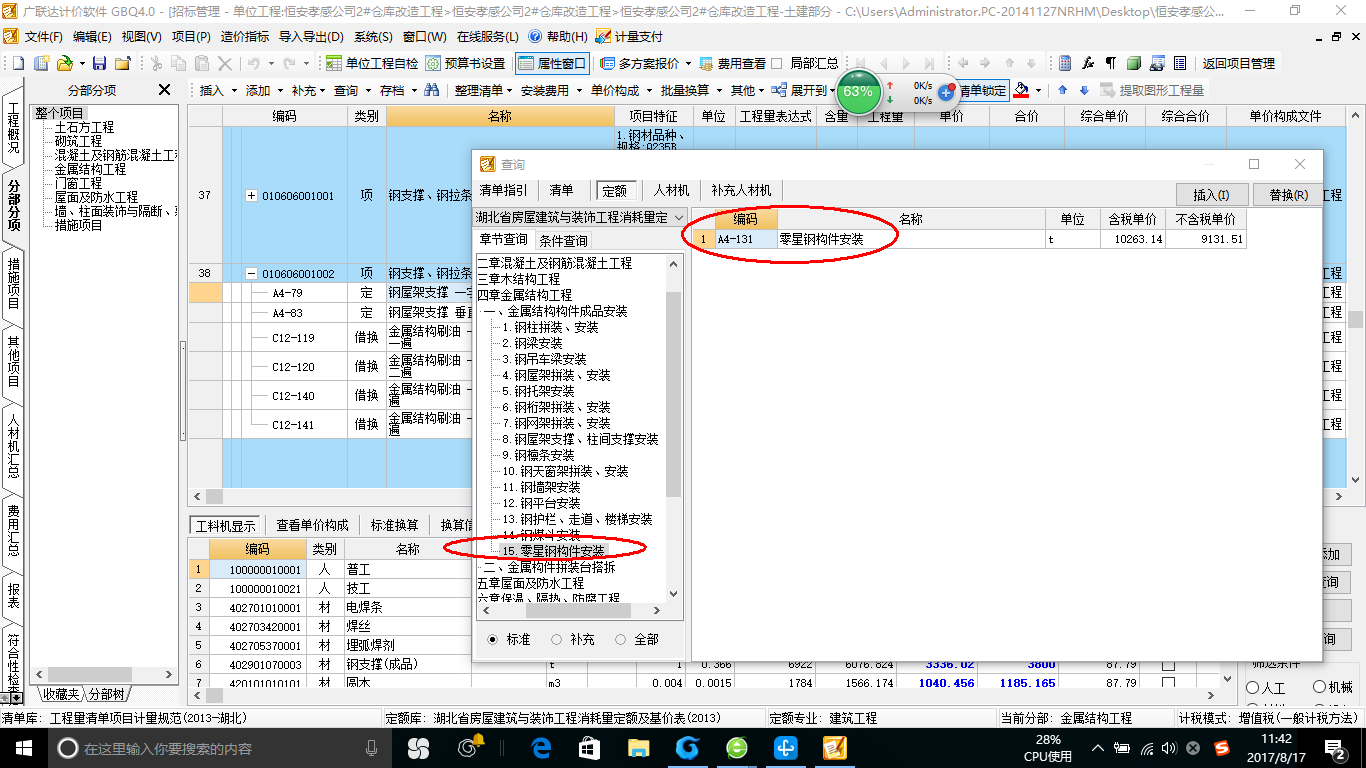
Task: Open the fill color dropdown arrow
Action: point(1039,91)
